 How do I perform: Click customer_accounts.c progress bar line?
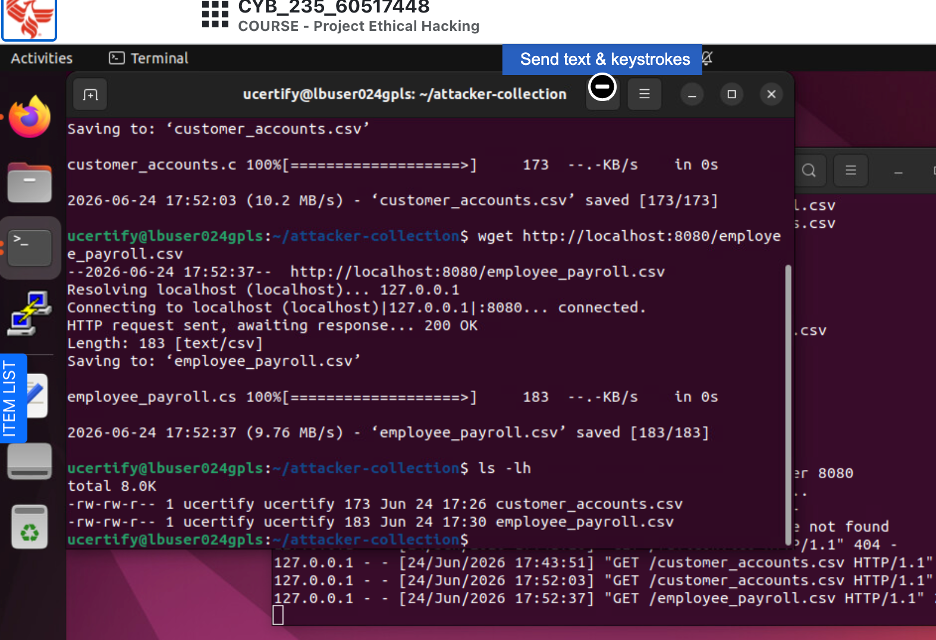click(393, 165)
